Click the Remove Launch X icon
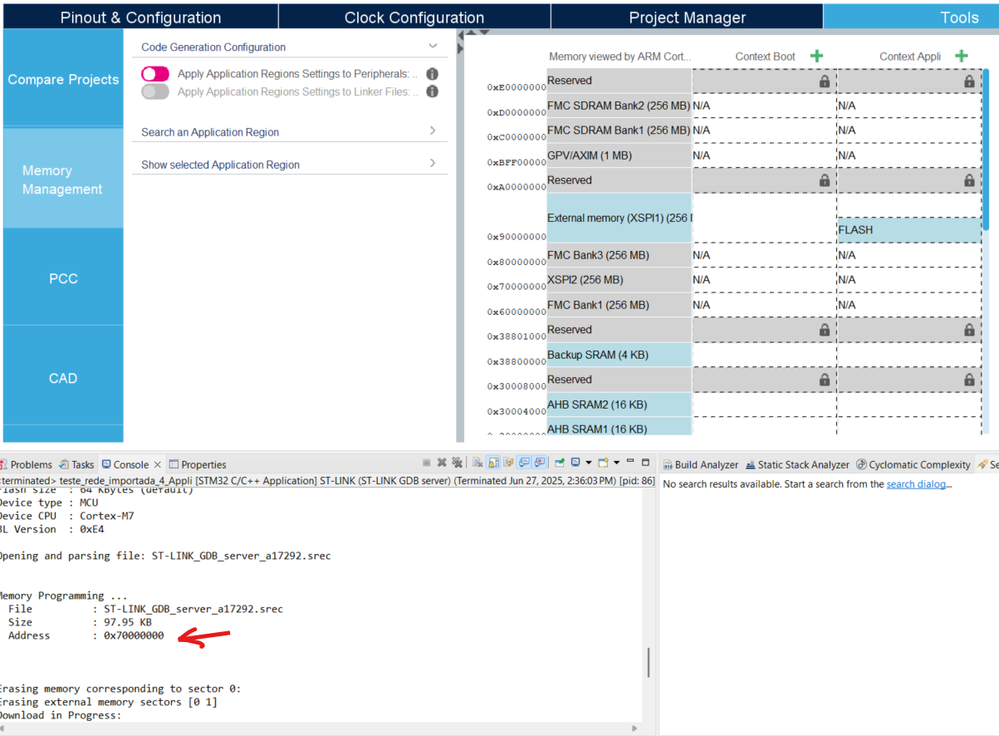Viewport: 999px width, 736px height. [442, 463]
